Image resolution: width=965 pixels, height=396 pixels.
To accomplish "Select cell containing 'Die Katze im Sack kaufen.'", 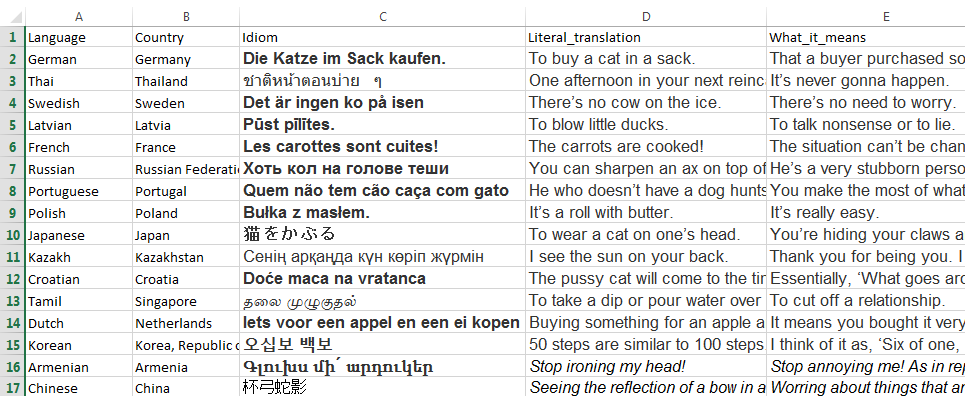I will 382,59.
